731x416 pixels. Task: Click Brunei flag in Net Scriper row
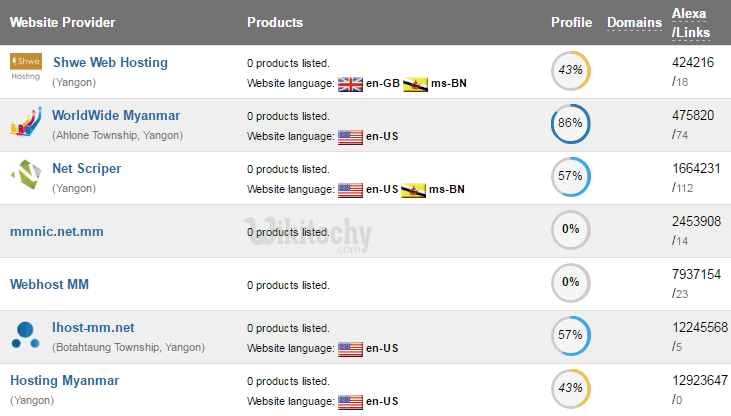click(415, 189)
